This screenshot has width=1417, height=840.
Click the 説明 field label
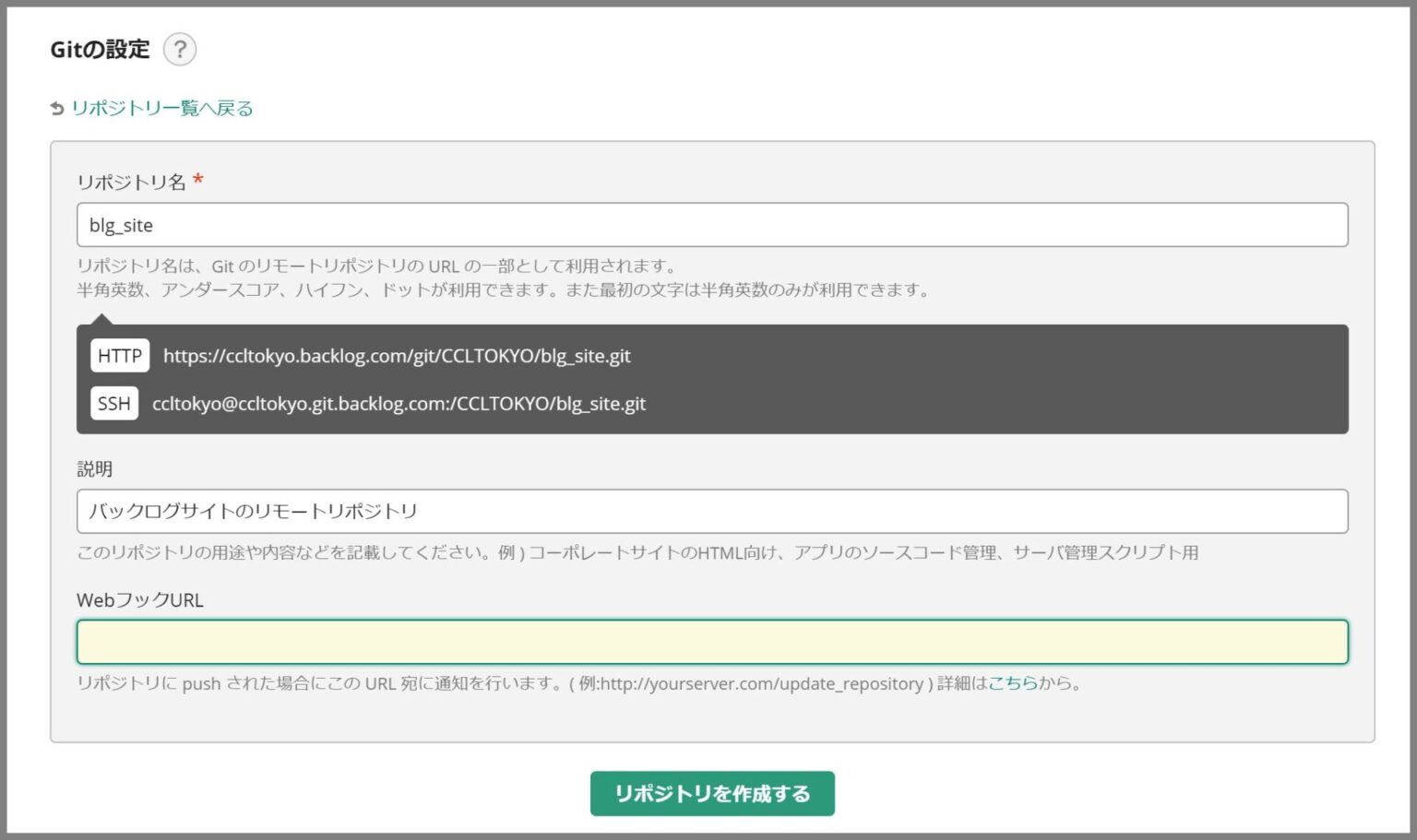[x=95, y=468]
